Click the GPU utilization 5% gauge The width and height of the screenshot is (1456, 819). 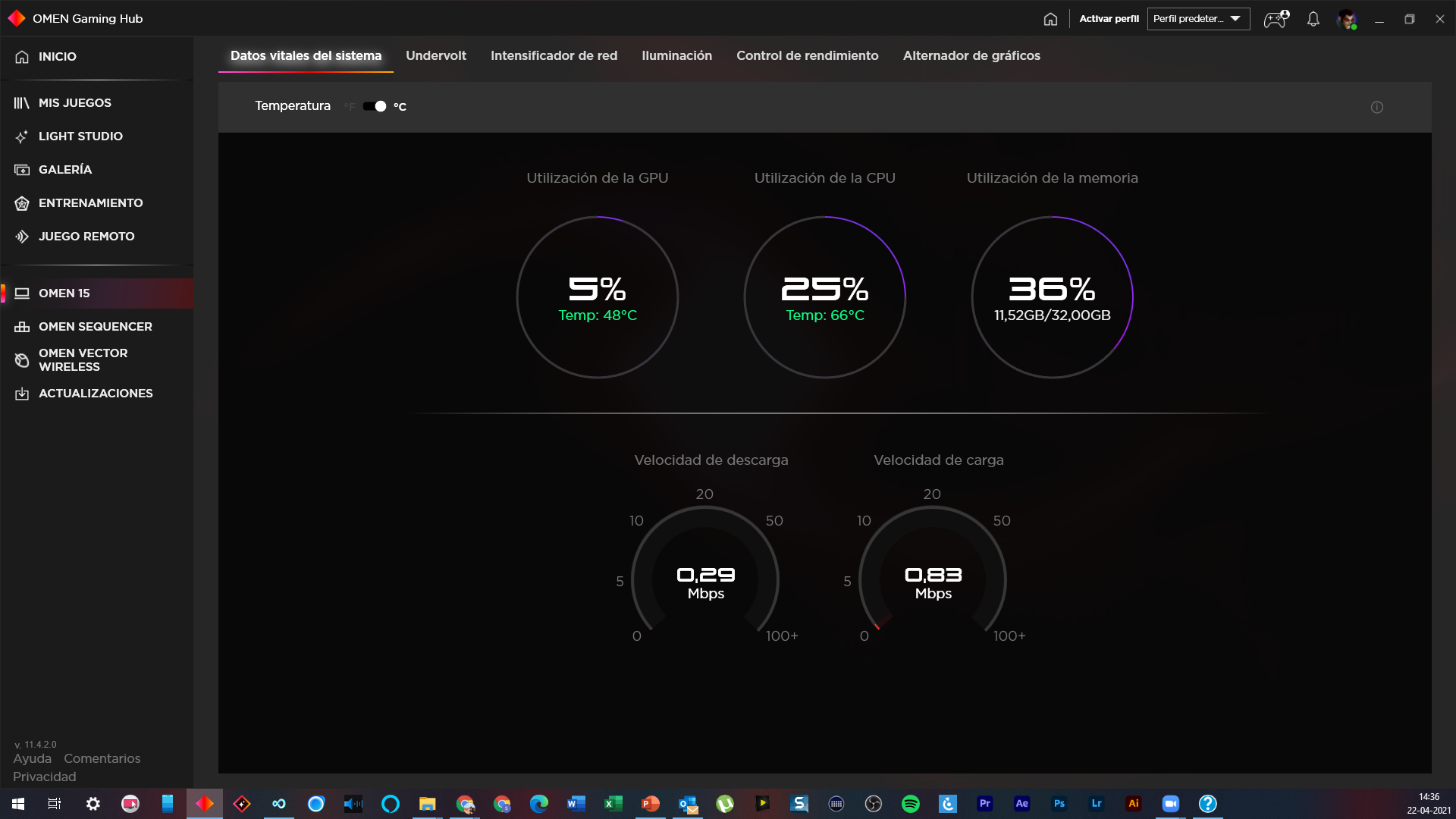pyautogui.click(x=598, y=297)
